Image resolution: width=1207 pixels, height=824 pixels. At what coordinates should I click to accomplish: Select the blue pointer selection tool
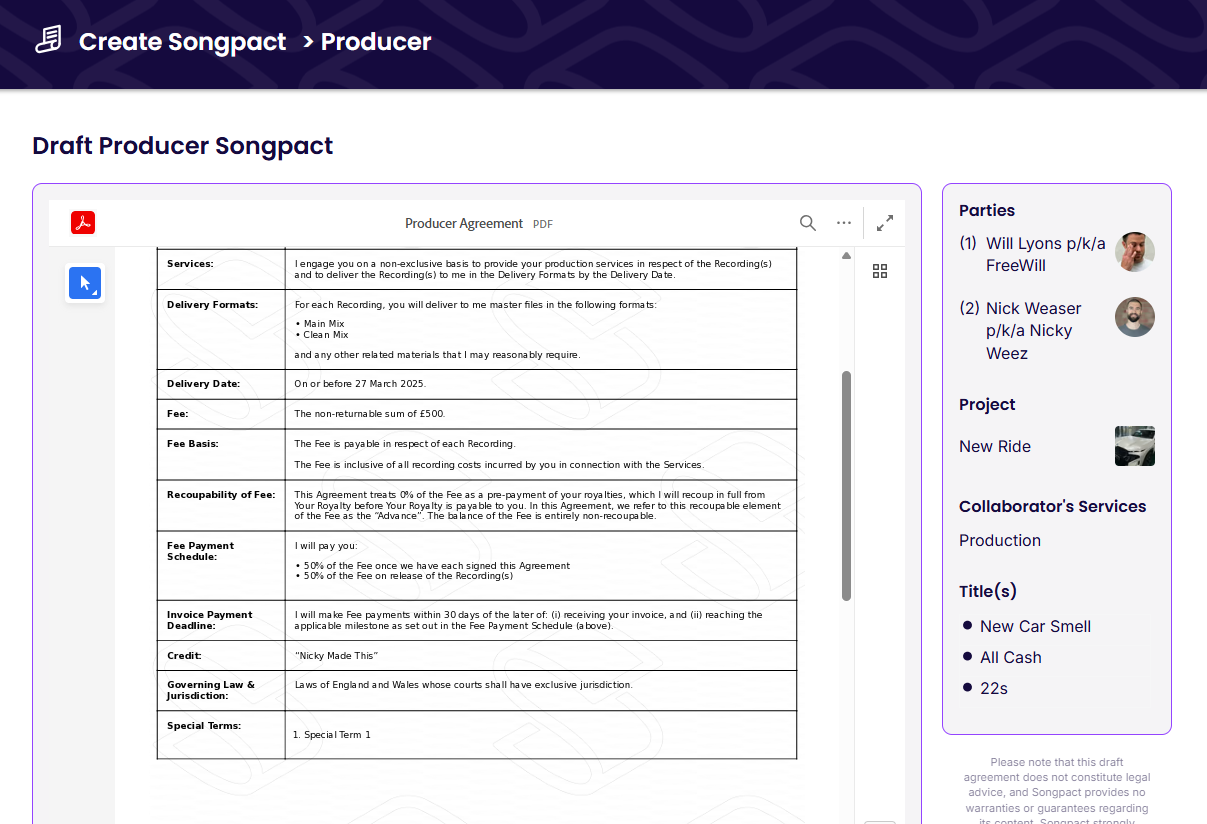pos(85,284)
